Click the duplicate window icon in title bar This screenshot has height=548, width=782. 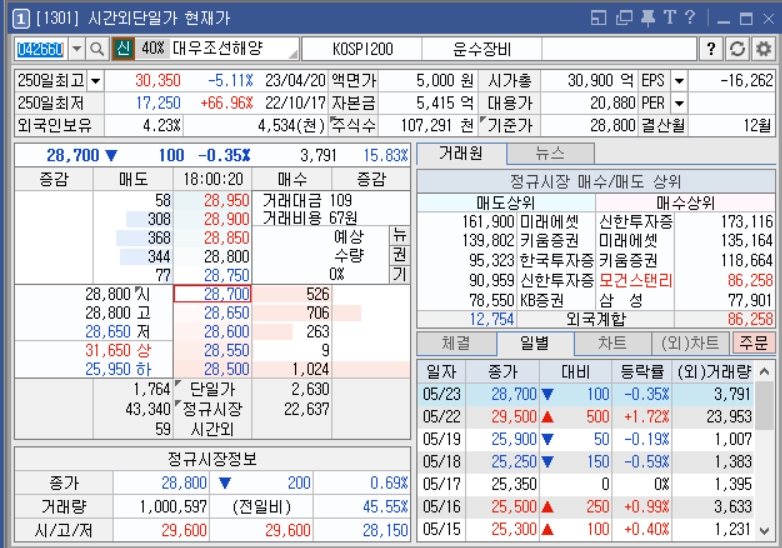(x=623, y=18)
